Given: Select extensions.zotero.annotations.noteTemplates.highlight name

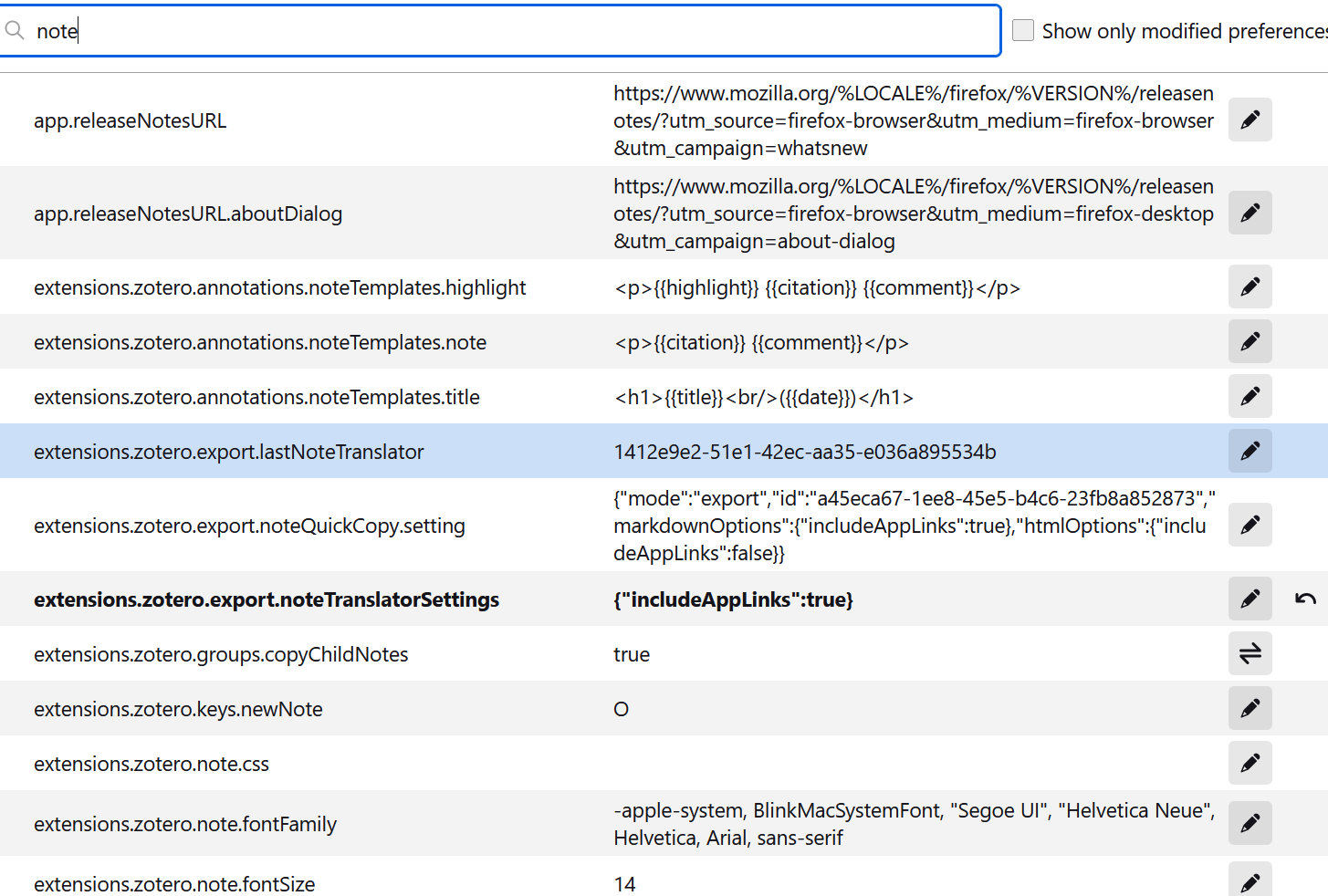Looking at the screenshot, I should 280,287.
